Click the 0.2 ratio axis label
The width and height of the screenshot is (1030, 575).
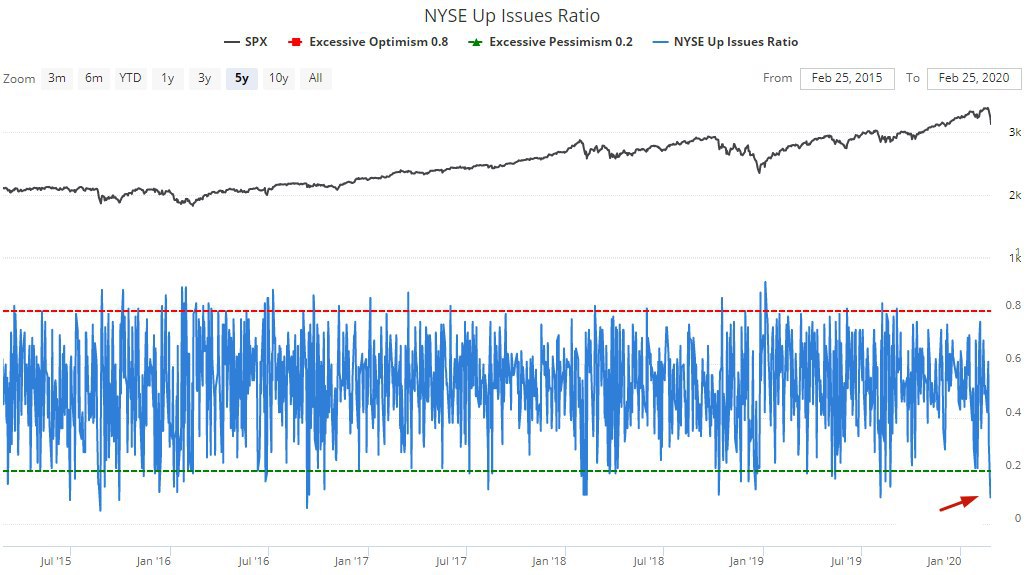[1013, 465]
